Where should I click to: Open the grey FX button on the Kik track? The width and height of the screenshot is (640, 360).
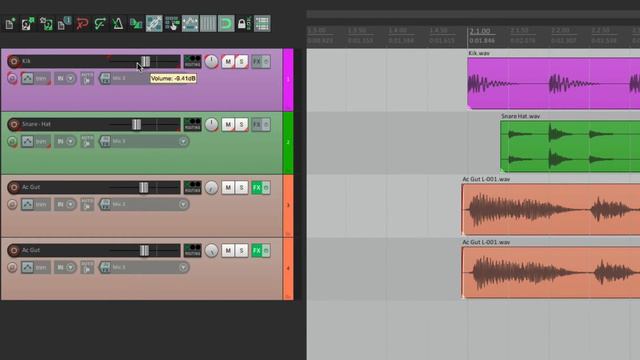pos(256,62)
